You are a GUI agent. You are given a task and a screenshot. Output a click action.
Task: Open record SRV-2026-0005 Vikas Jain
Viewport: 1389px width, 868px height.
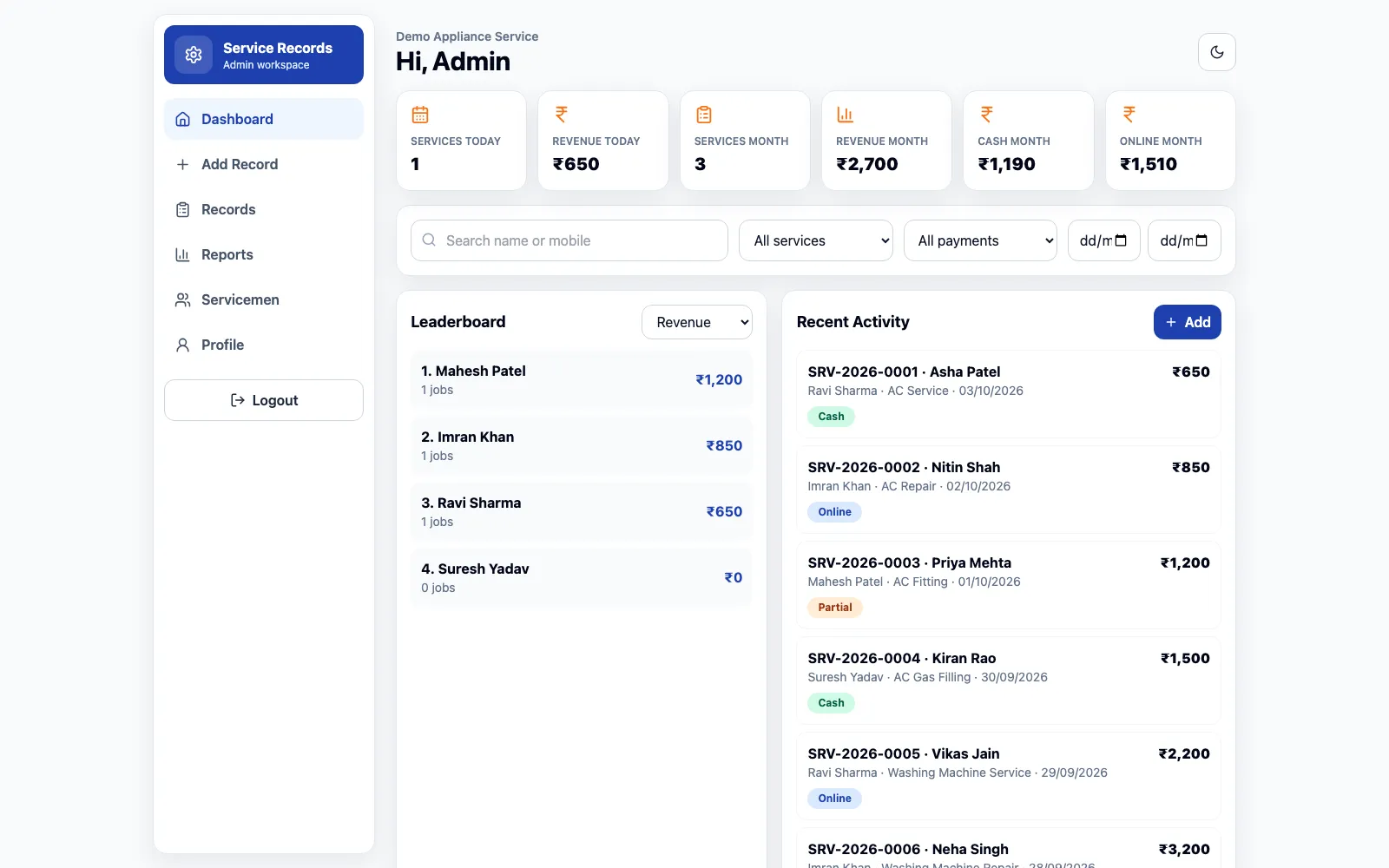coord(1009,776)
